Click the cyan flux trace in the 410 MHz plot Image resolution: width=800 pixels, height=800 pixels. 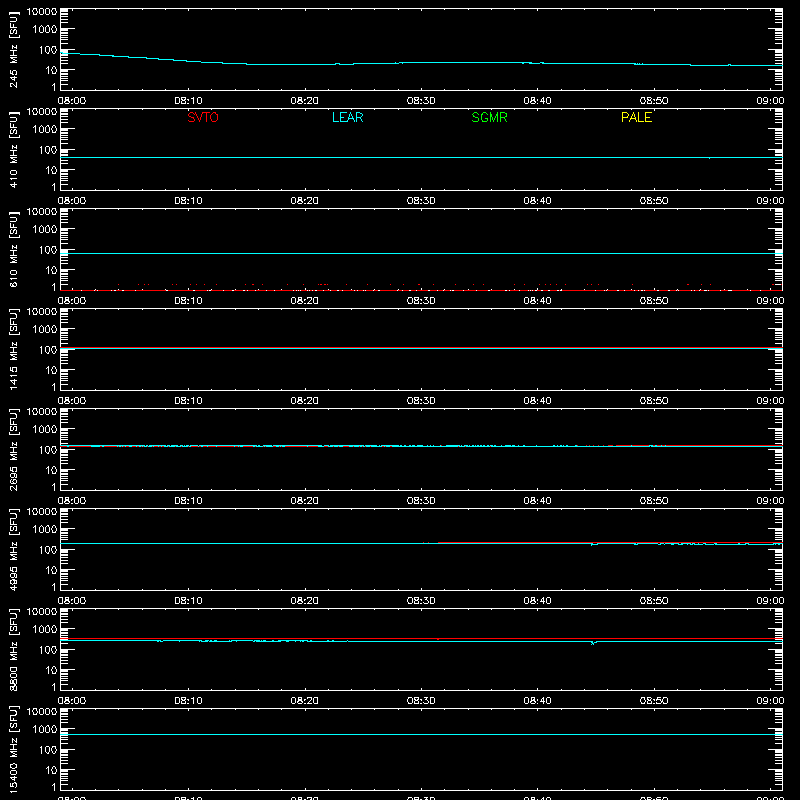coord(421,157)
